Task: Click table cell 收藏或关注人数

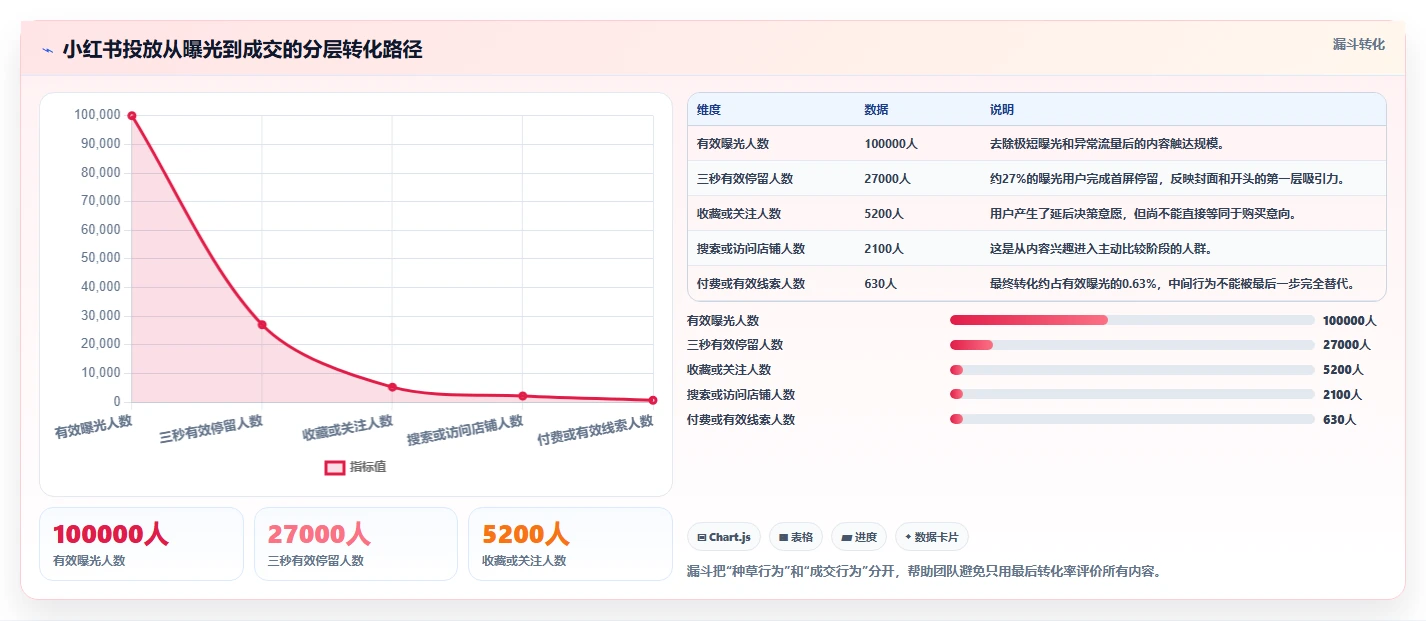Action: (x=739, y=214)
